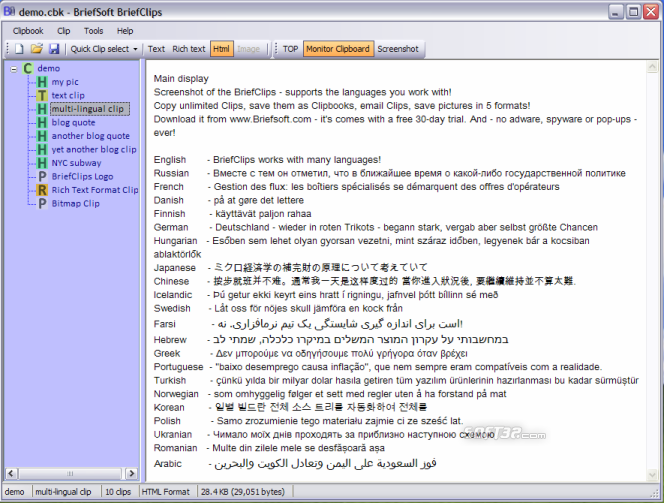Open the Clipbook menu
The height and width of the screenshot is (503, 664).
click(28, 31)
